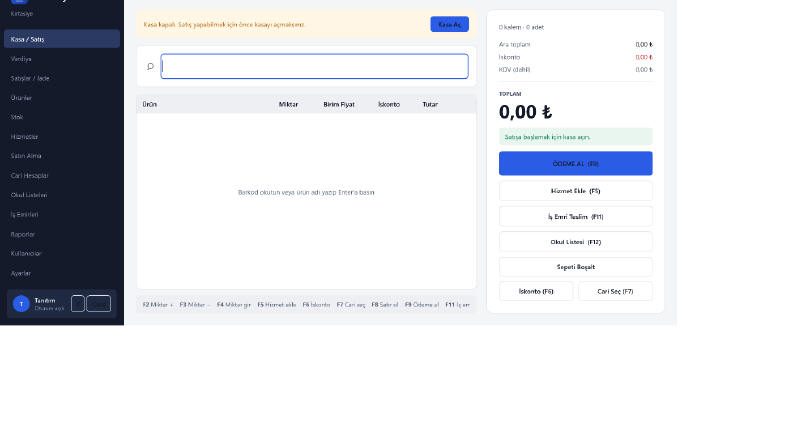Open Okul Listesi (F12) button
This screenshot has width=793, height=446.
click(x=576, y=242)
